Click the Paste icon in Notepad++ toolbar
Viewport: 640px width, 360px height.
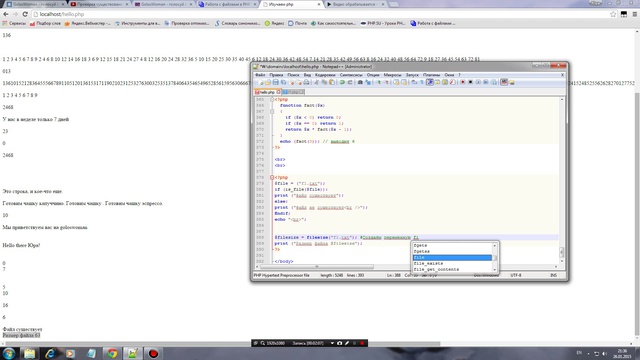(x=331, y=82)
